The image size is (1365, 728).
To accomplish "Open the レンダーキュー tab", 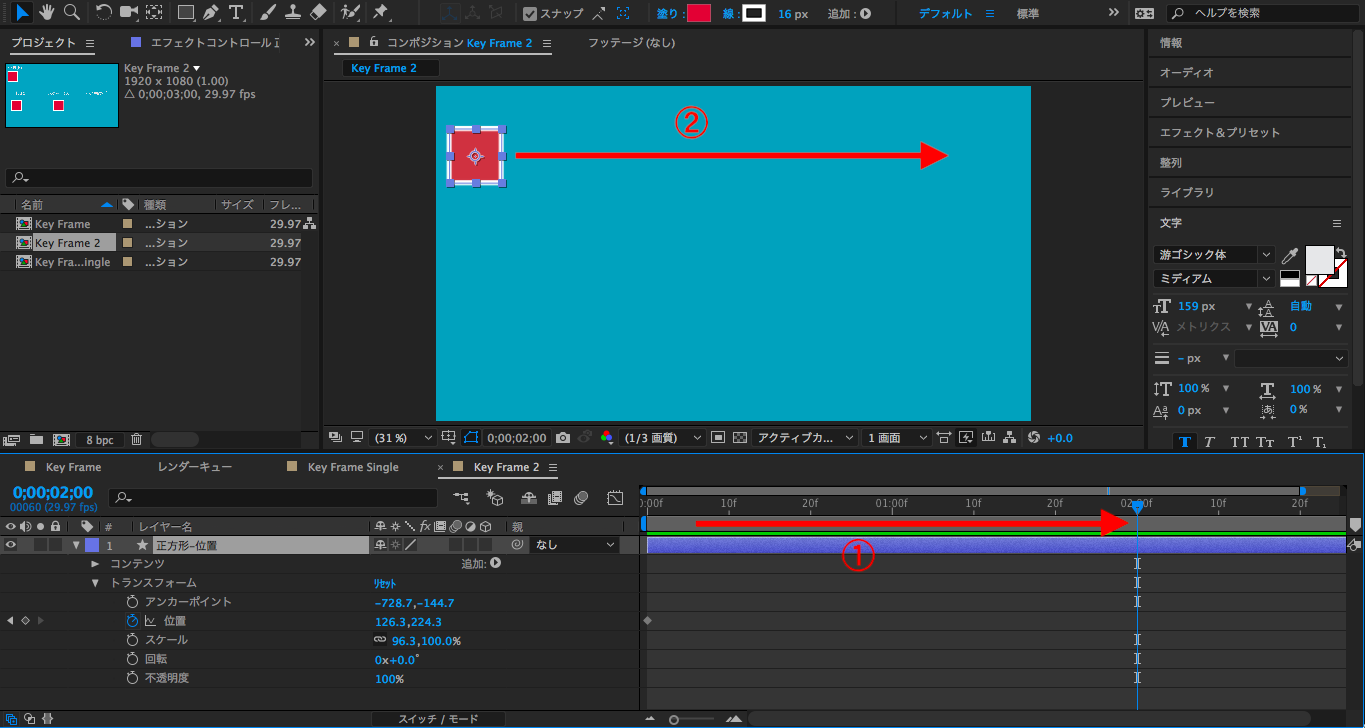I will (x=194, y=467).
